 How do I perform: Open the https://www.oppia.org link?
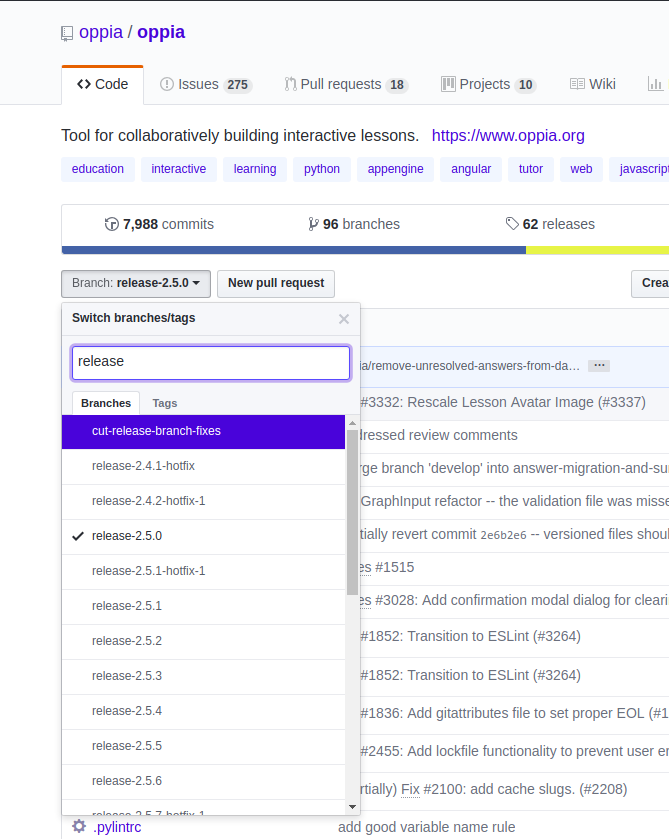point(508,136)
